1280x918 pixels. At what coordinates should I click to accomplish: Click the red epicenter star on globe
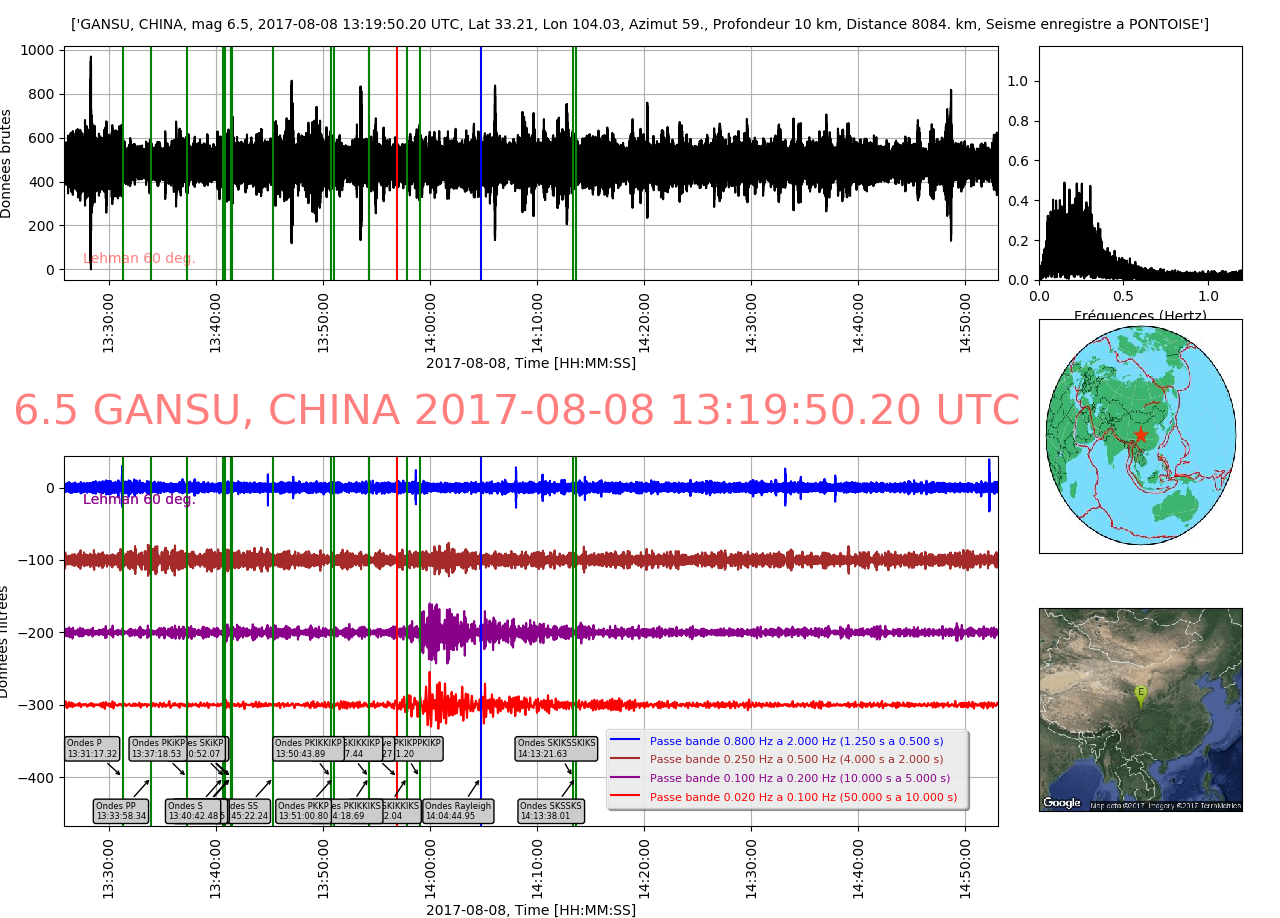(x=1140, y=434)
